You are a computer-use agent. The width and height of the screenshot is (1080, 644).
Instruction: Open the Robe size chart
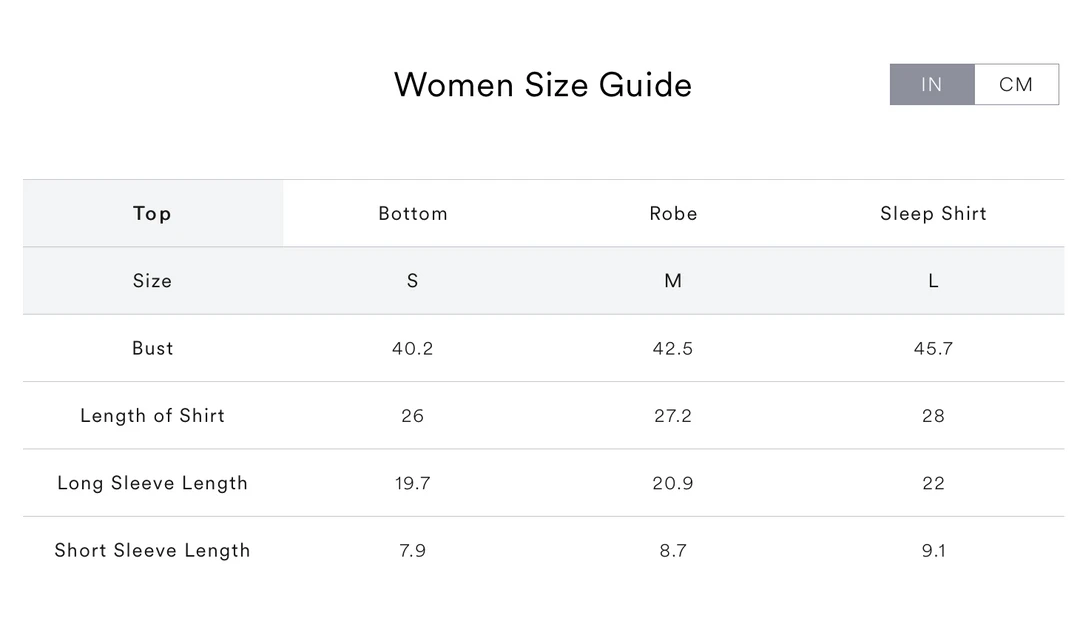click(x=673, y=213)
